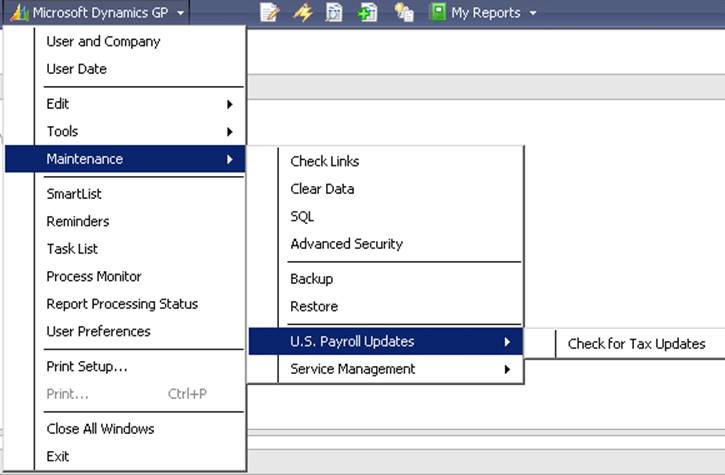
Task: Click the Microsoft Dynamics GP title label
Action: (100, 12)
